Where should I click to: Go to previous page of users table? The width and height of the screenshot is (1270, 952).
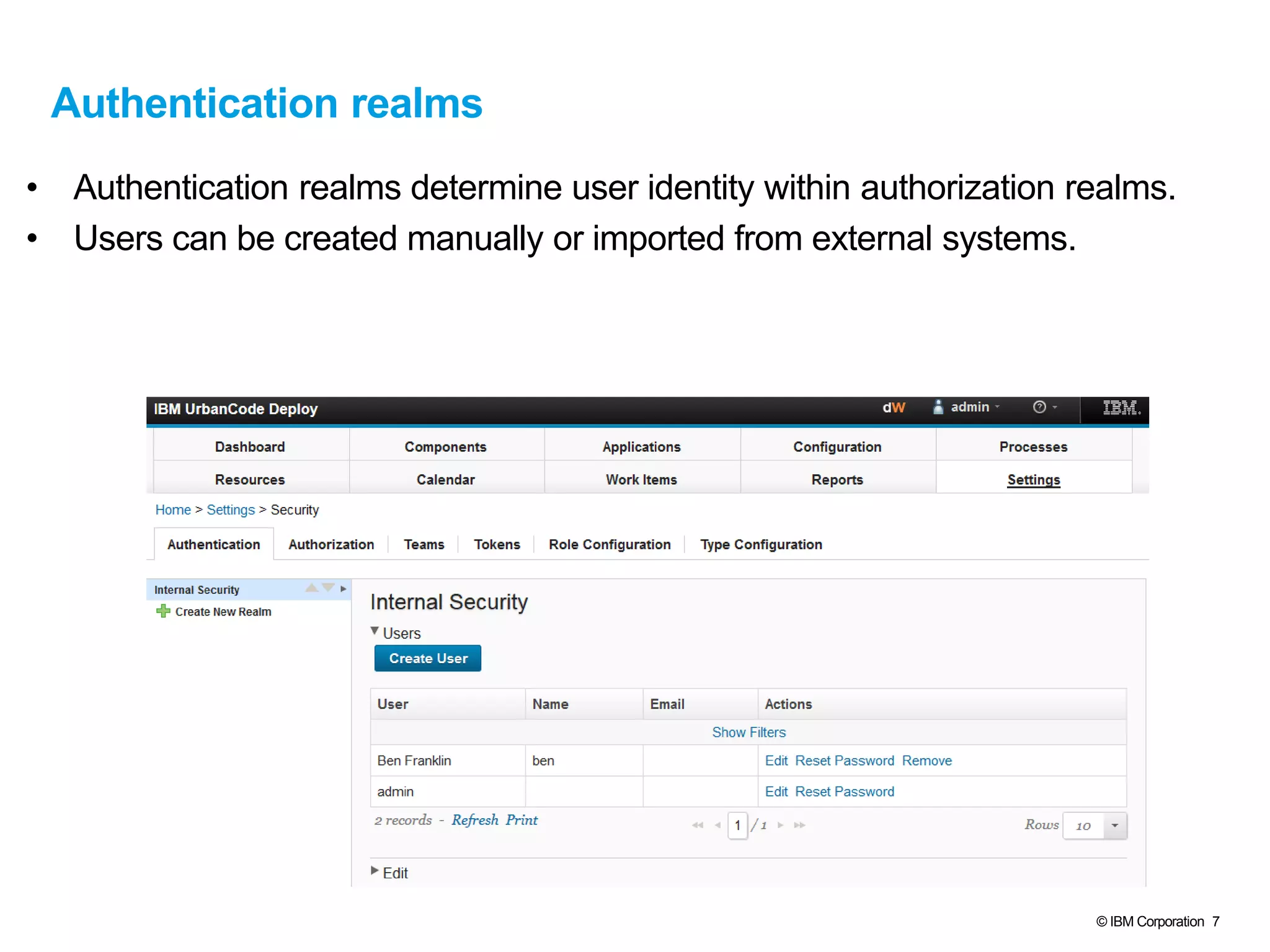tap(717, 825)
